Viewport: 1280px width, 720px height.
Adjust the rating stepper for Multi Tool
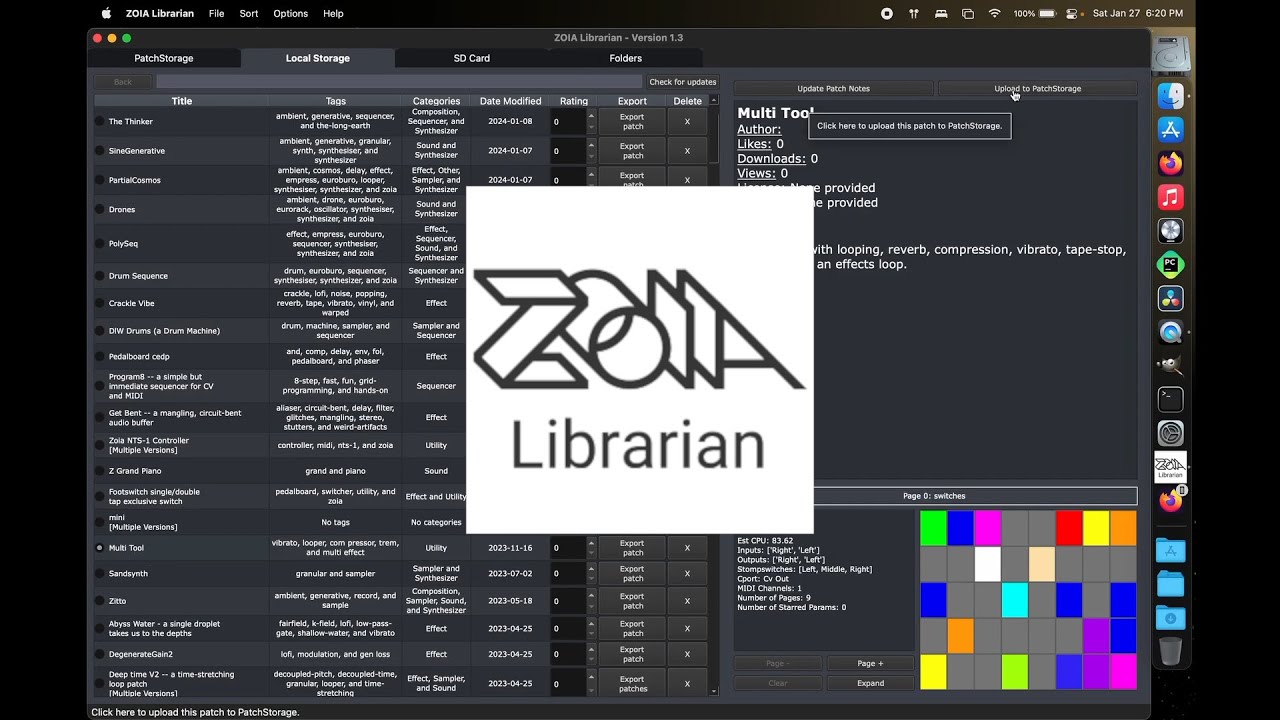coord(590,548)
